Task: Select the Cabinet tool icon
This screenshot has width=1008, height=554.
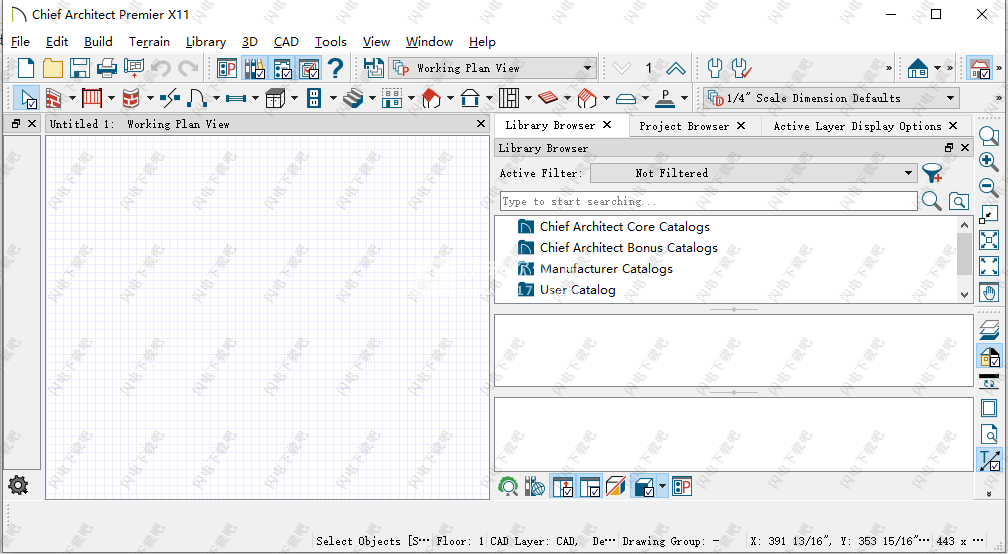Action: point(274,98)
